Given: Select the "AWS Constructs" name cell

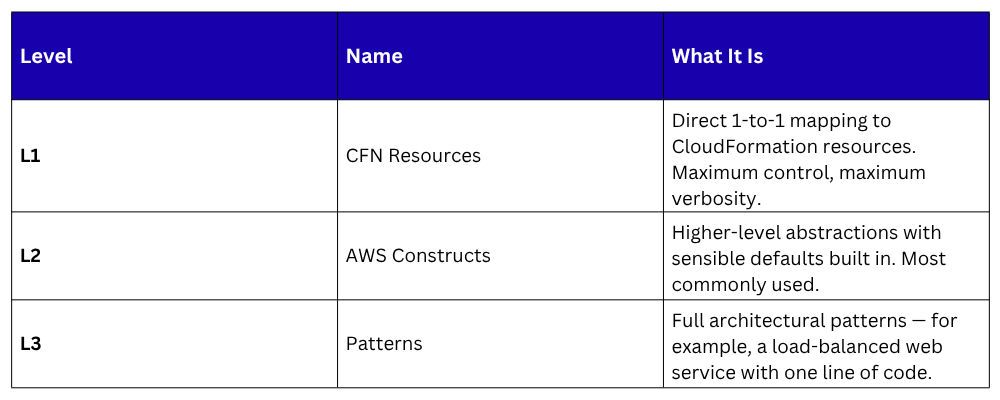Looking at the screenshot, I should (x=418, y=256).
